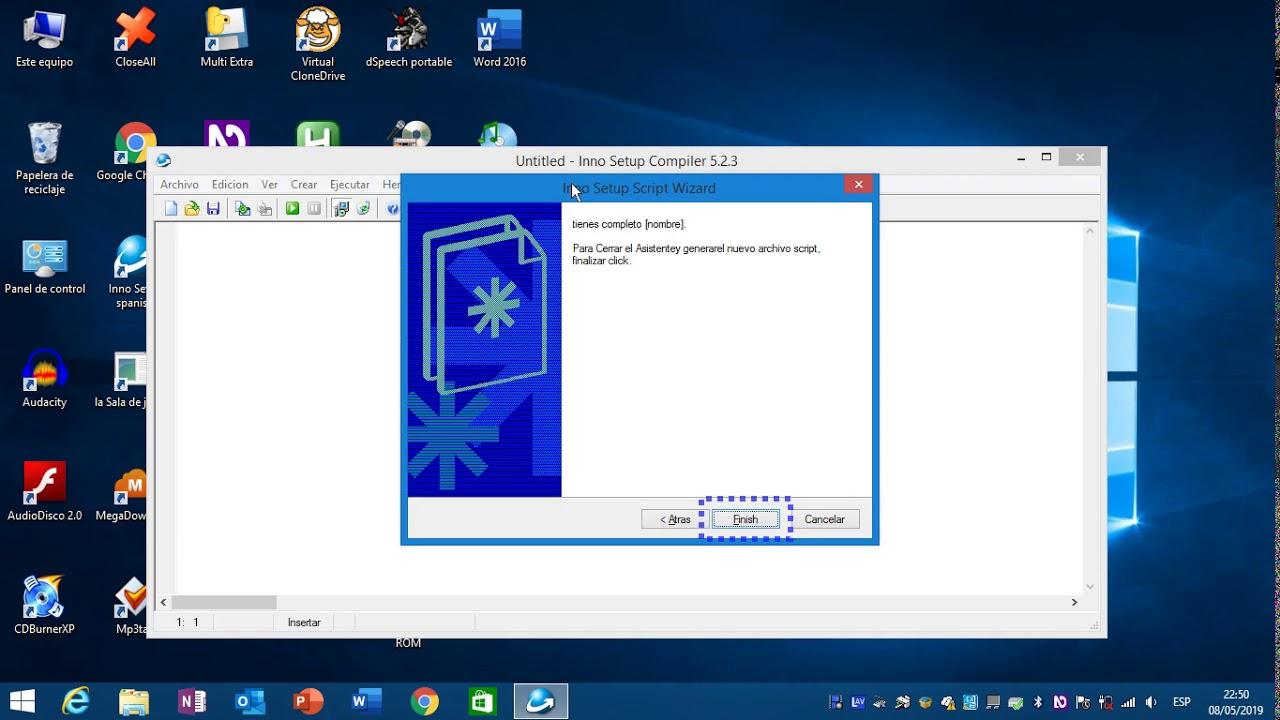This screenshot has height=720, width=1280.
Task: Open the Ver menu
Action: tap(270, 185)
